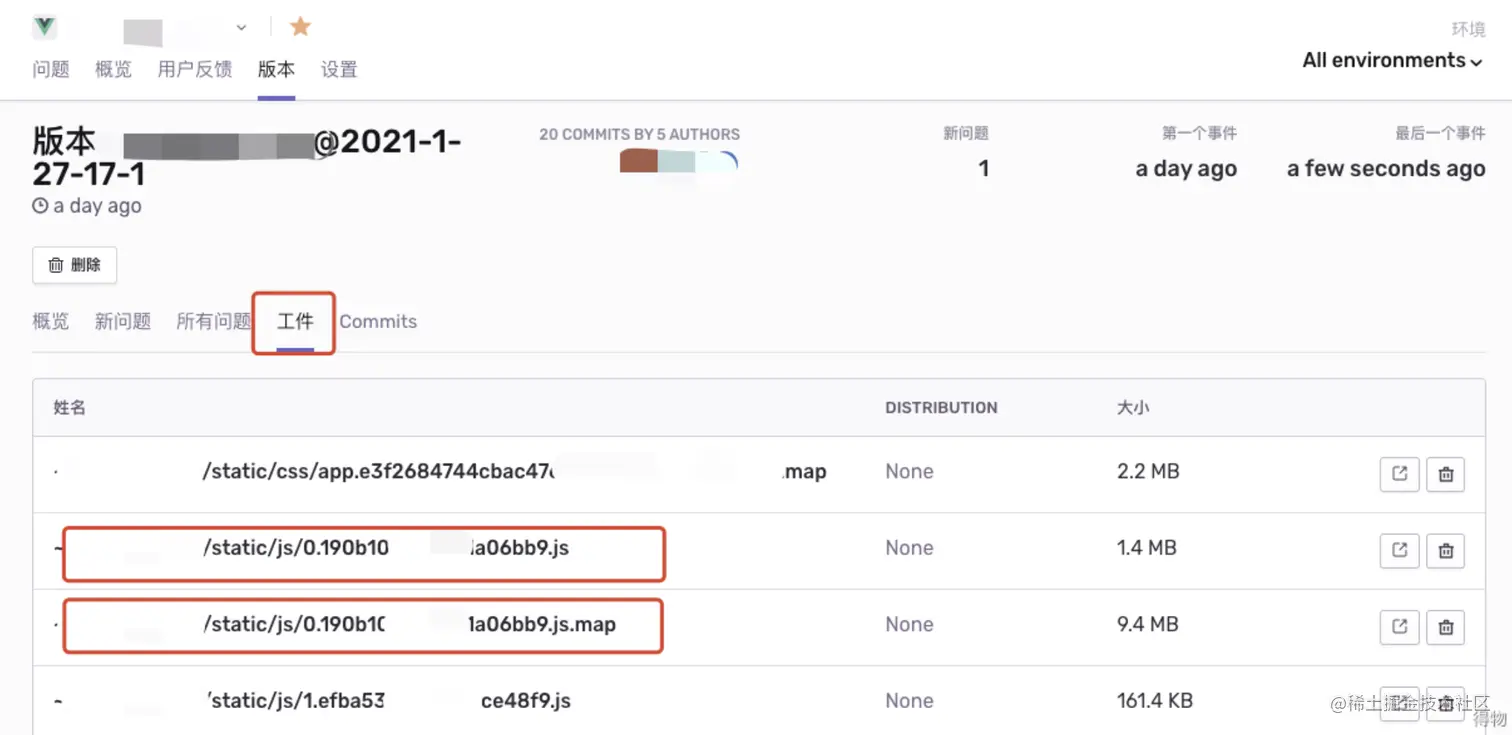Click the 1.efba53...ce48f9.js file name

pyautogui.click(x=388, y=701)
